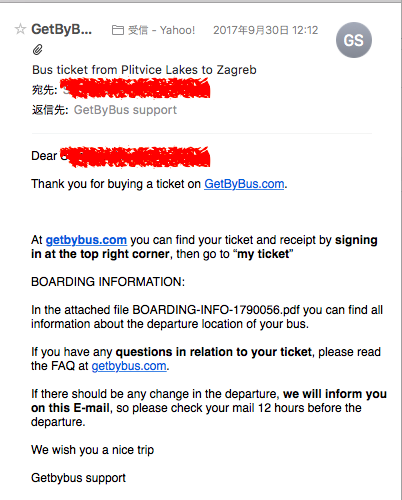
Task: Click the Getbybus support signature
Action: [78, 478]
